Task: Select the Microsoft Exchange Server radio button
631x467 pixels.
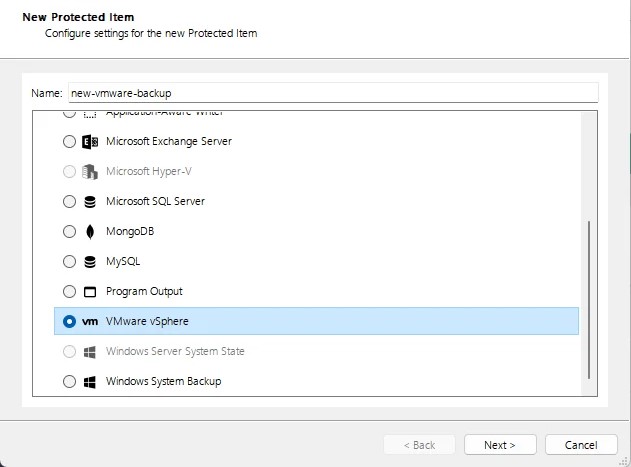Action: pyautogui.click(x=69, y=141)
